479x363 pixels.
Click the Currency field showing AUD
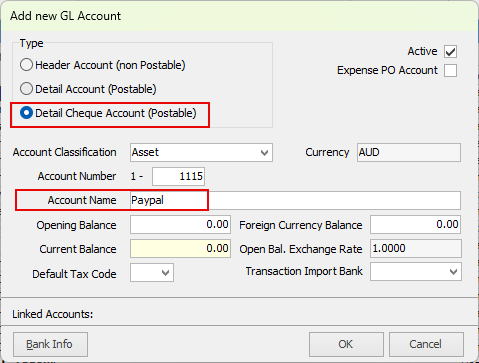click(x=409, y=153)
